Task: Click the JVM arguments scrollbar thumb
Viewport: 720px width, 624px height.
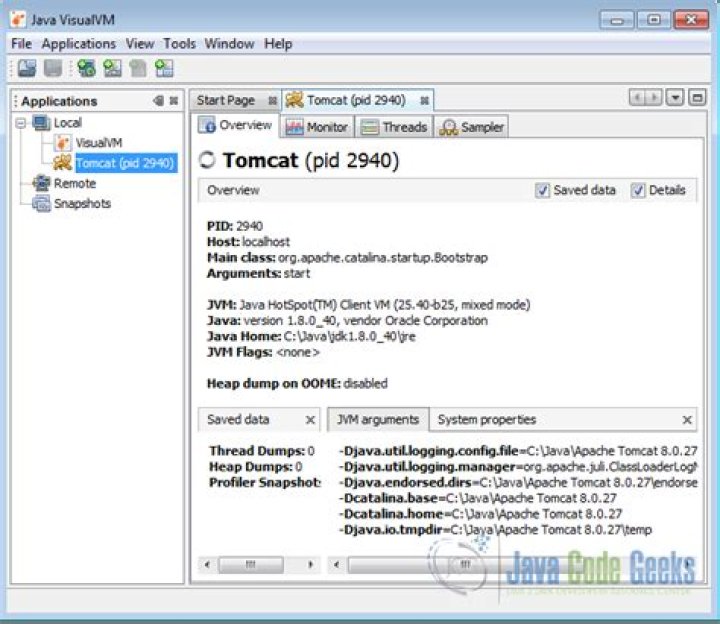Action: coord(465,564)
